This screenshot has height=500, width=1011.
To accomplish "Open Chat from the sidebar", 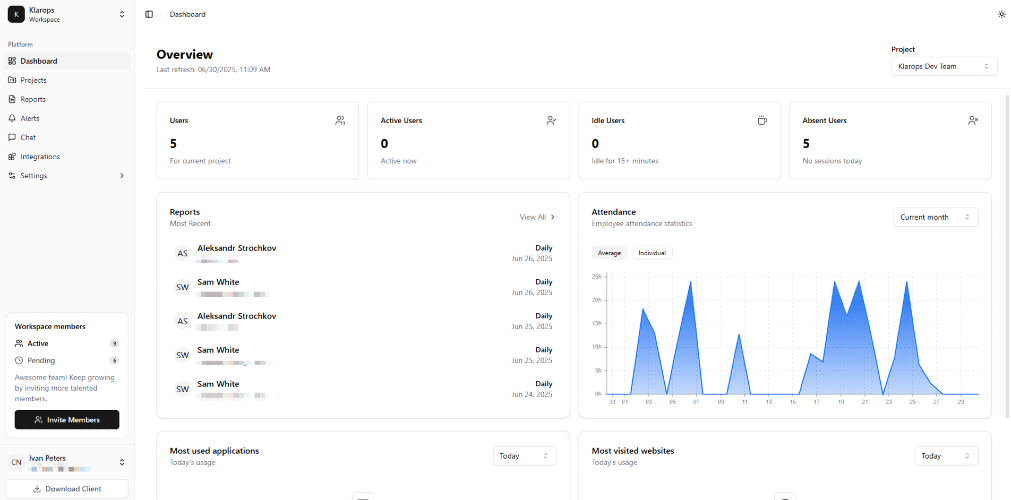I will pos(67,137).
